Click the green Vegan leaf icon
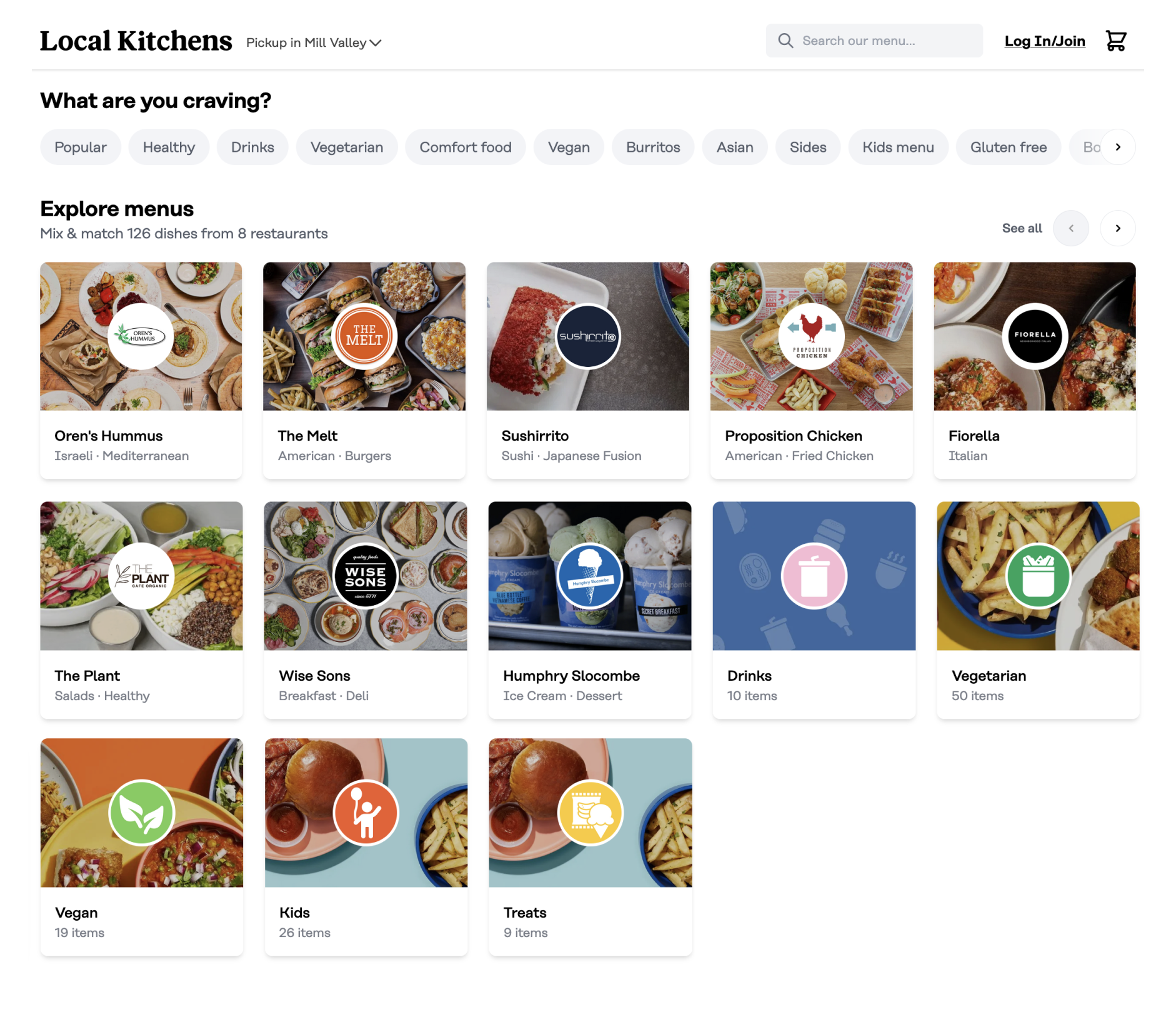Image resolution: width=1176 pixels, height=1012 pixels. pos(142,813)
